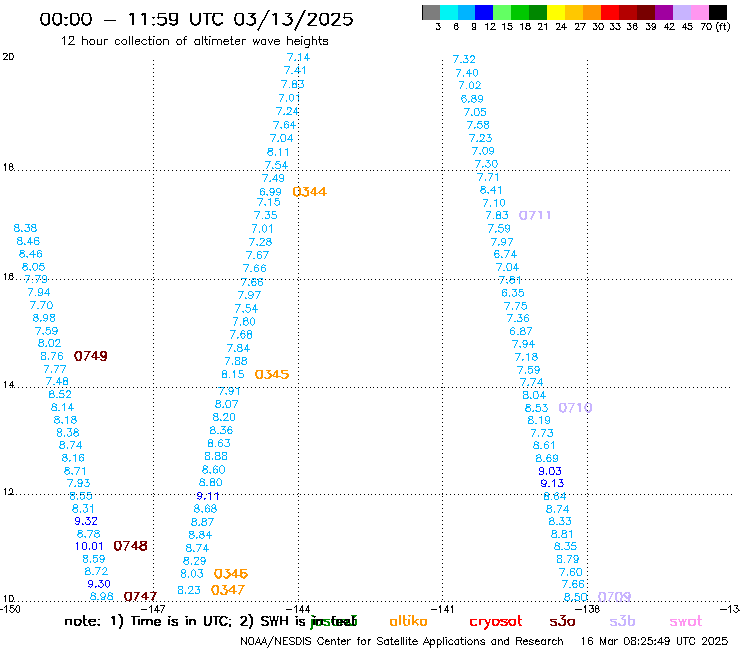This screenshot has height=650, width=740.
Task: Click the gray 3 ft legend swatch
Action: tap(431, 12)
